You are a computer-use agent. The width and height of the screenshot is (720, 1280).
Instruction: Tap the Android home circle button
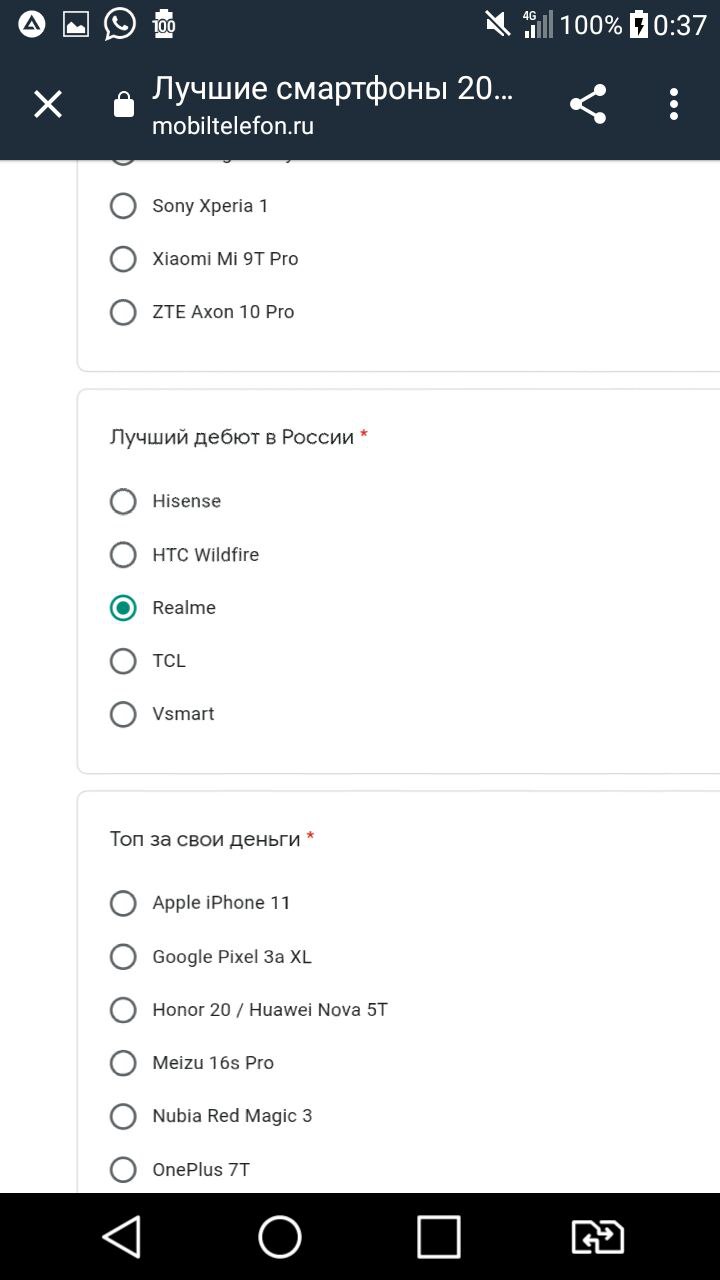pyautogui.click(x=280, y=1237)
